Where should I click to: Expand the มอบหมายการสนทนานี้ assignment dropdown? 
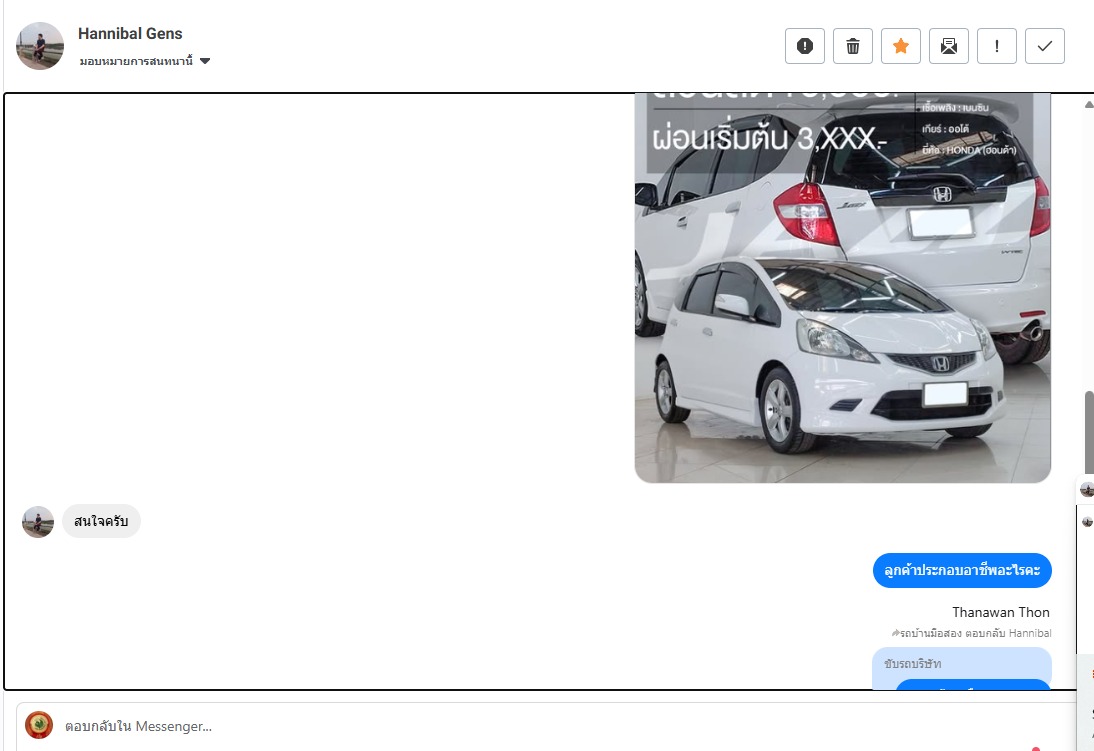[144, 61]
